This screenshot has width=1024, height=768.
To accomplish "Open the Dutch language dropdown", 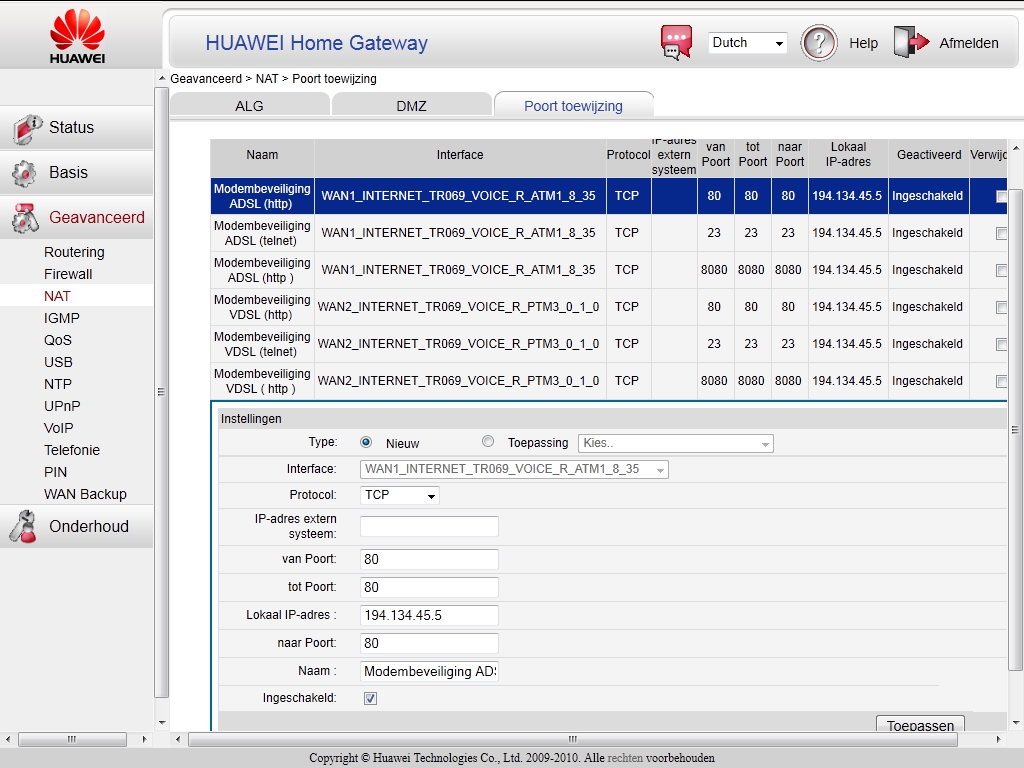I will [x=748, y=42].
